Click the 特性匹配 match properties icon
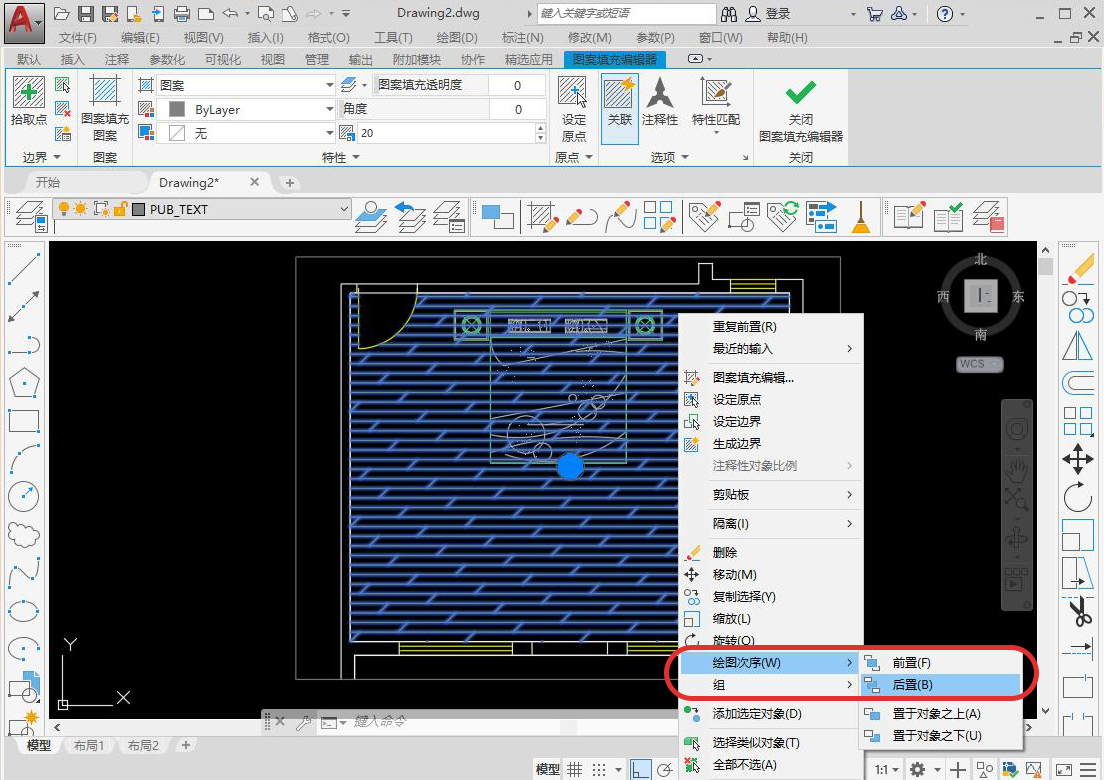Screen dimensions: 1104x780 coord(716,92)
